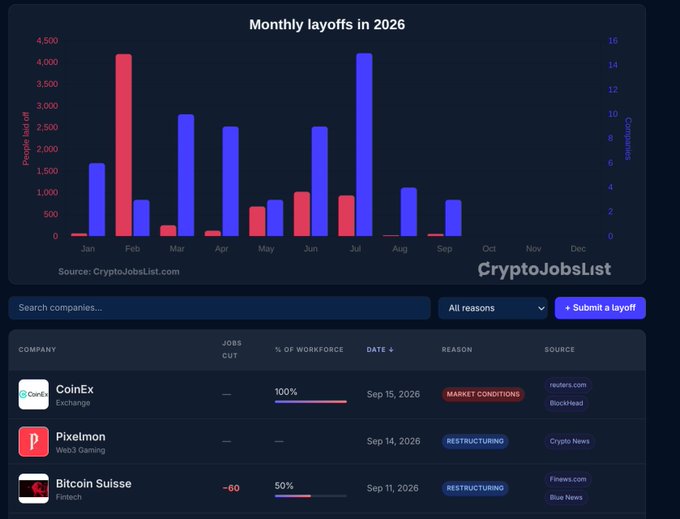Click the blue September companies bar

tap(454, 218)
